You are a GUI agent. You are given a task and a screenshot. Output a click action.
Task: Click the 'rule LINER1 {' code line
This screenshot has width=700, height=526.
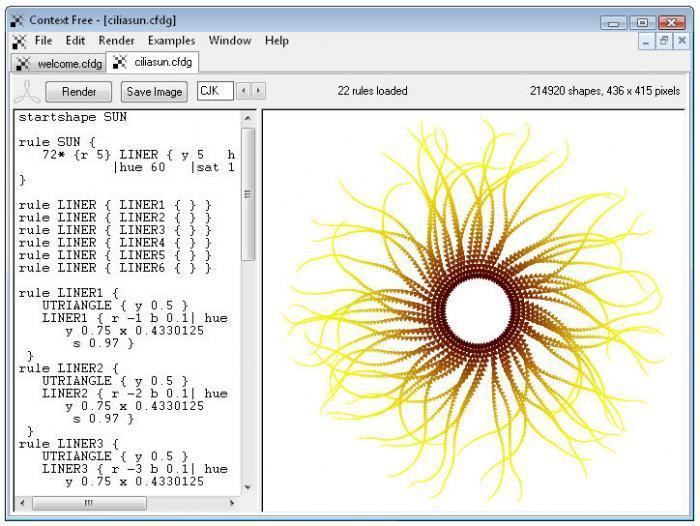69,293
